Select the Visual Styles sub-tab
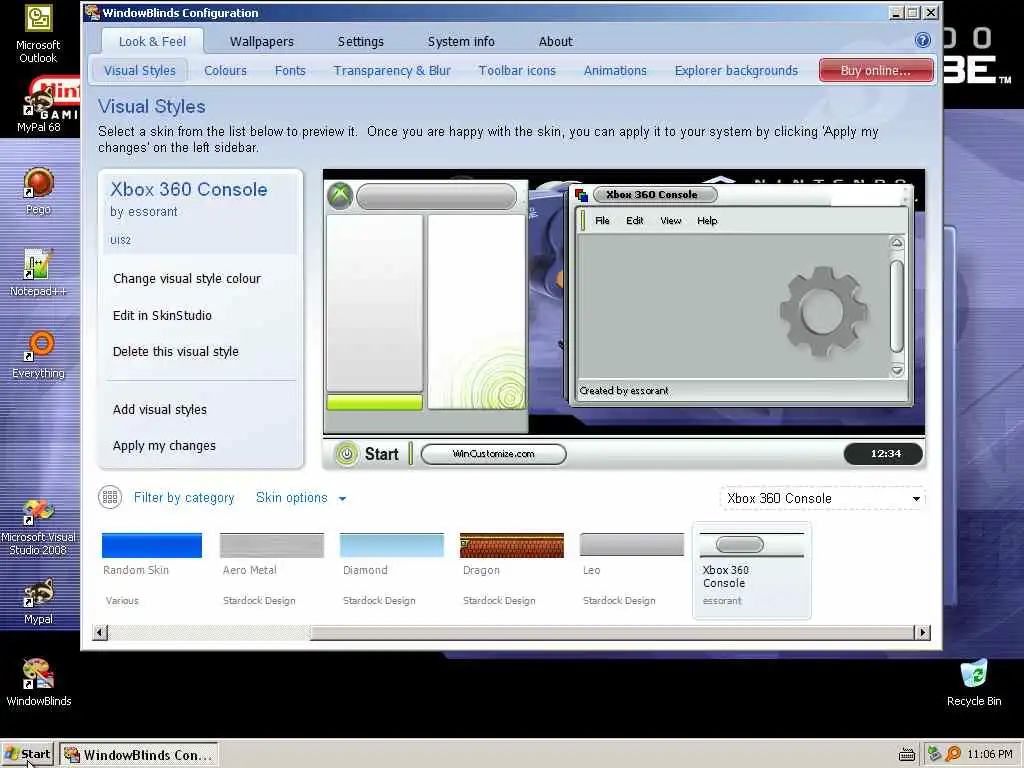Screen dimensions: 1024x768 [140, 71]
